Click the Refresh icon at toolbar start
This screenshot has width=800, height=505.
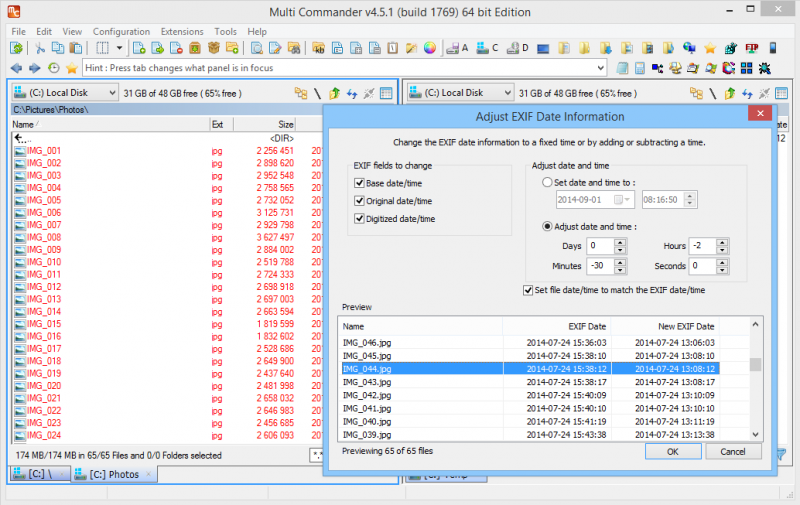point(17,48)
